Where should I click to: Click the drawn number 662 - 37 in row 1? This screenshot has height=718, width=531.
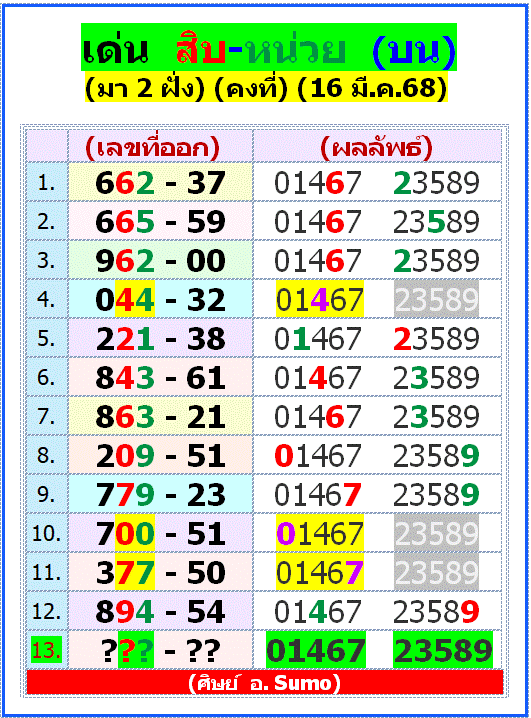click(x=160, y=183)
